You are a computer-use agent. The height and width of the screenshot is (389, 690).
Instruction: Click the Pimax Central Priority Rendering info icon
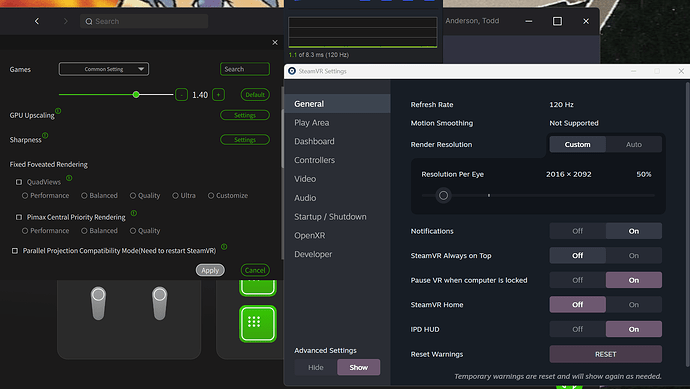coord(134,213)
